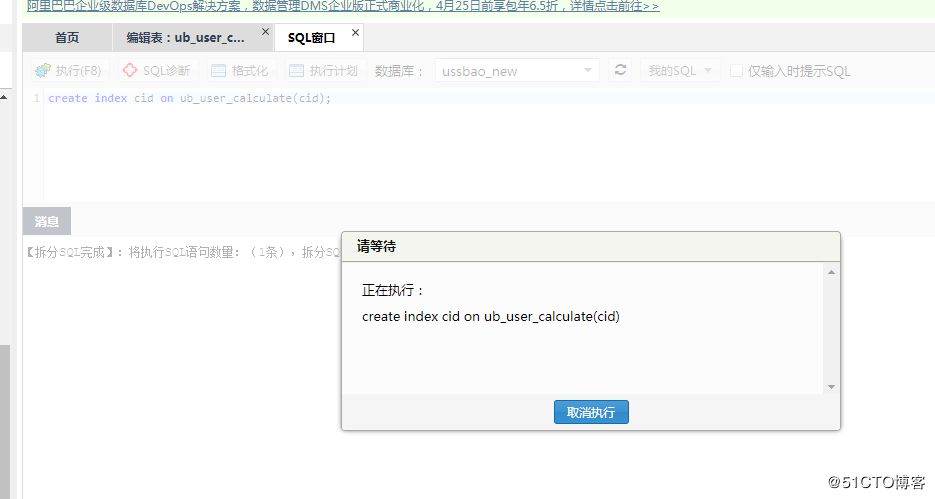
Task: Switch to the 编辑表 ub_user_c... tab
Action: pyautogui.click(x=185, y=38)
